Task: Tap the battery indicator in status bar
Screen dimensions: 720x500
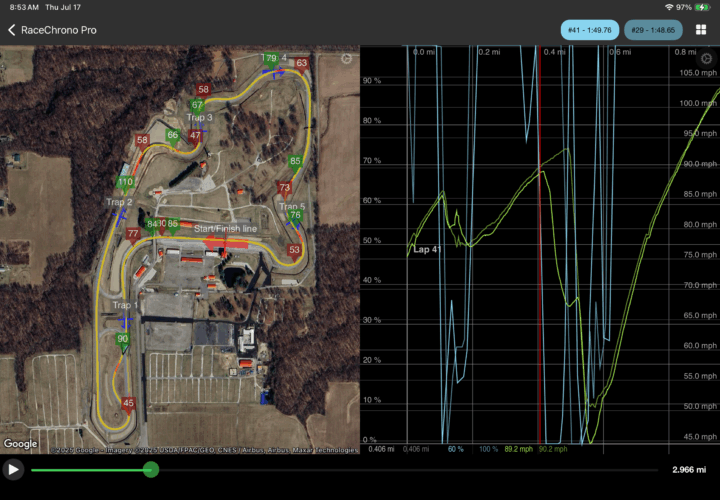Action: point(701,7)
